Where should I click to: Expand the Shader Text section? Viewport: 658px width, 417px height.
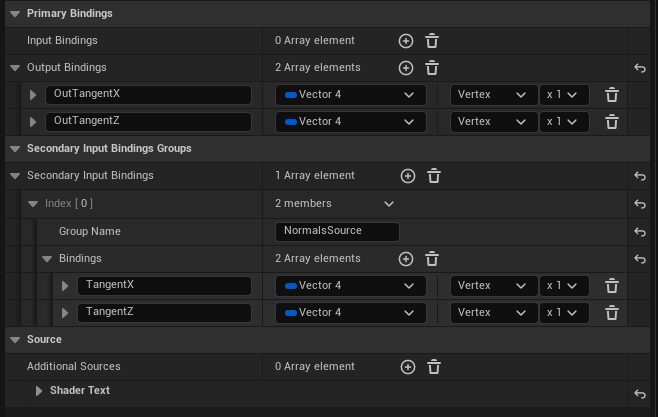point(39,391)
